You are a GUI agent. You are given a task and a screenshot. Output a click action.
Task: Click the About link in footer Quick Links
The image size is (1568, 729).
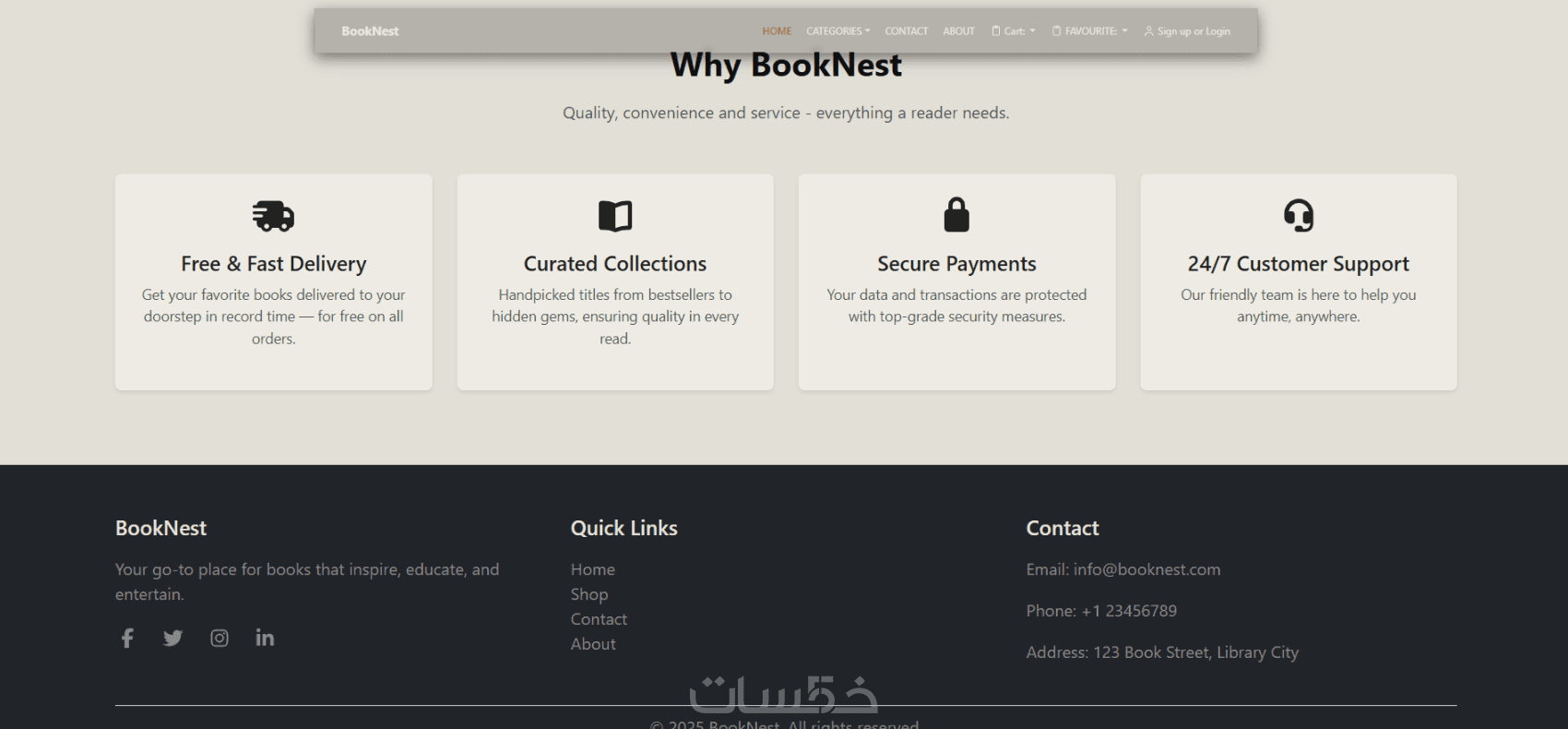point(593,644)
